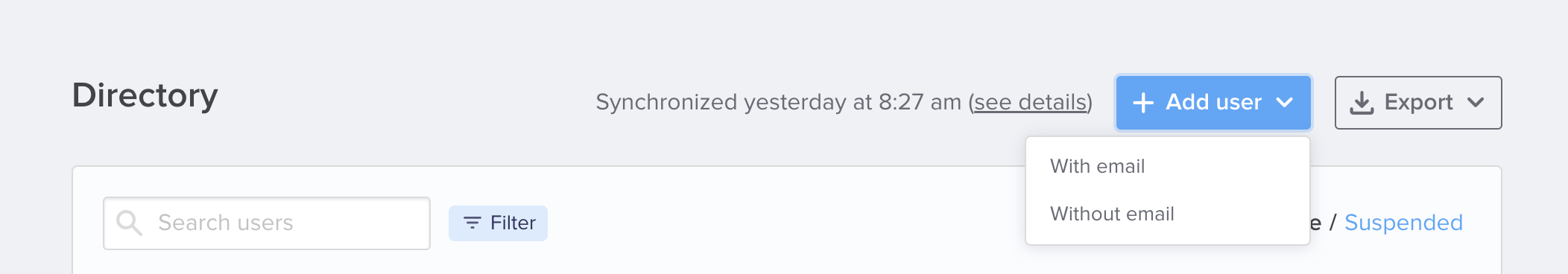Screen dimensions: 1568x274
Task: Show Suspended users
Action: click(1403, 223)
